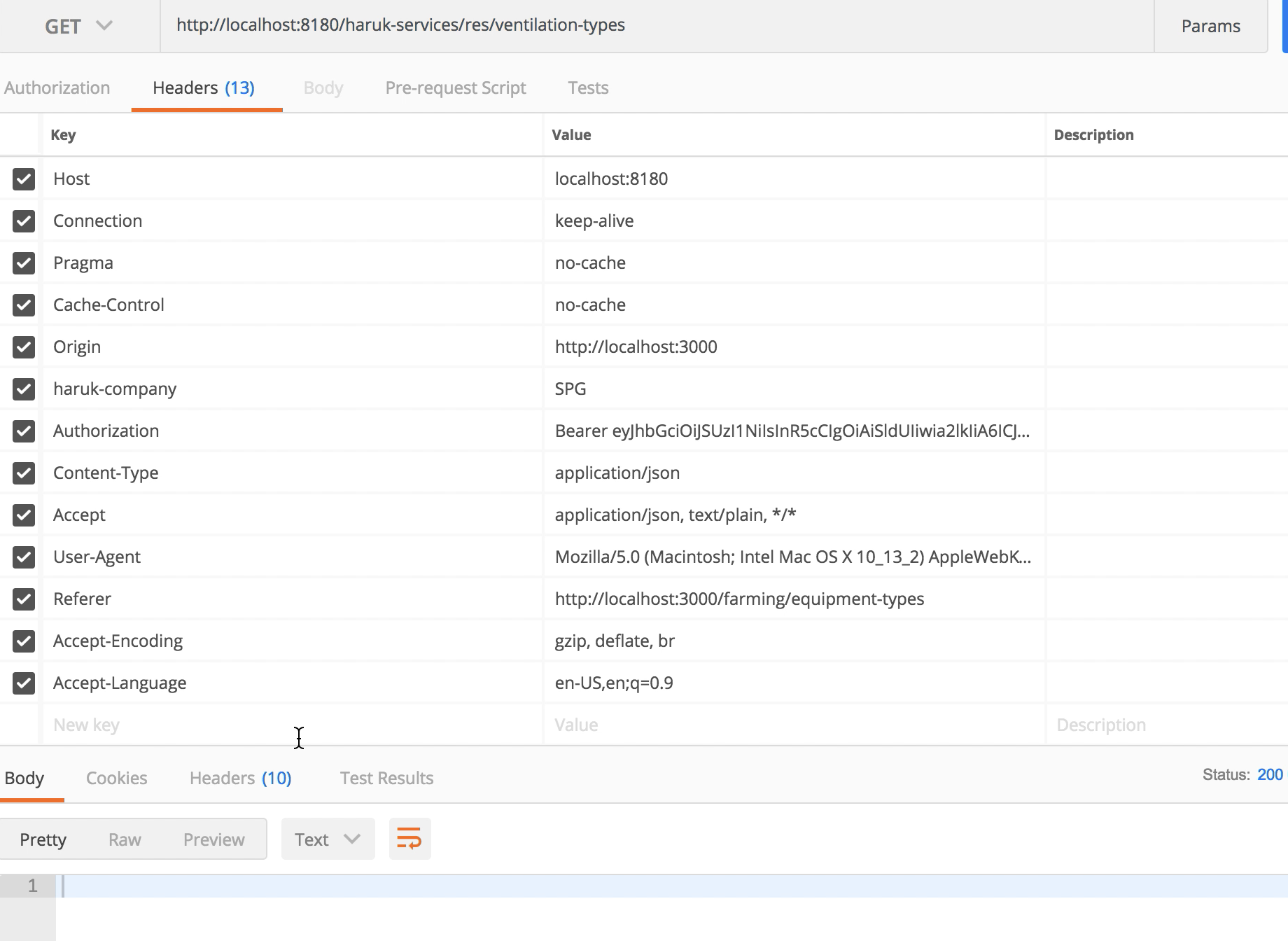
Task: Open the Test Results tab
Action: click(x=386, y=779)
